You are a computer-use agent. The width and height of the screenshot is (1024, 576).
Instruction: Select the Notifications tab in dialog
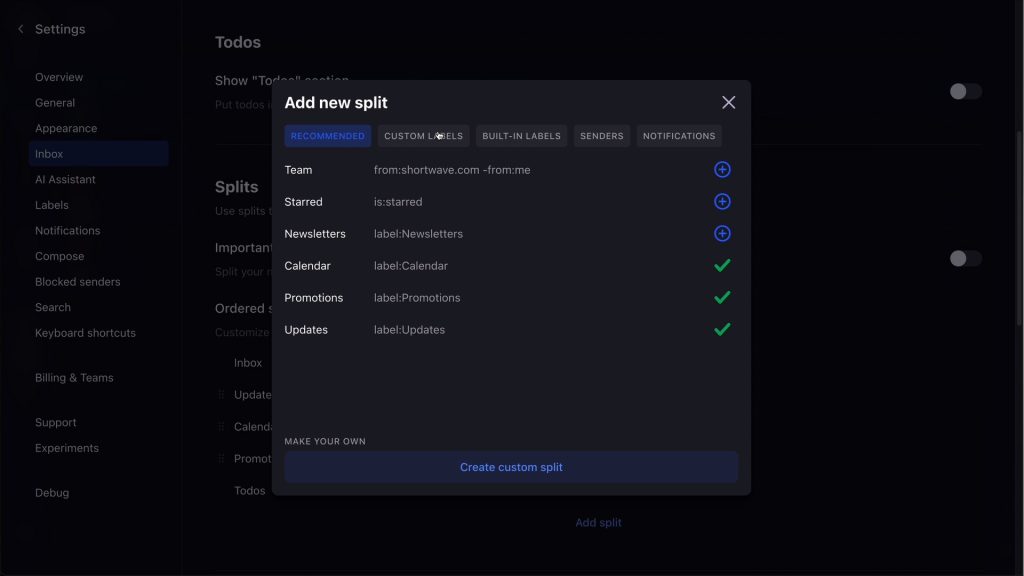pyautogui.click(x=679, y=136)
